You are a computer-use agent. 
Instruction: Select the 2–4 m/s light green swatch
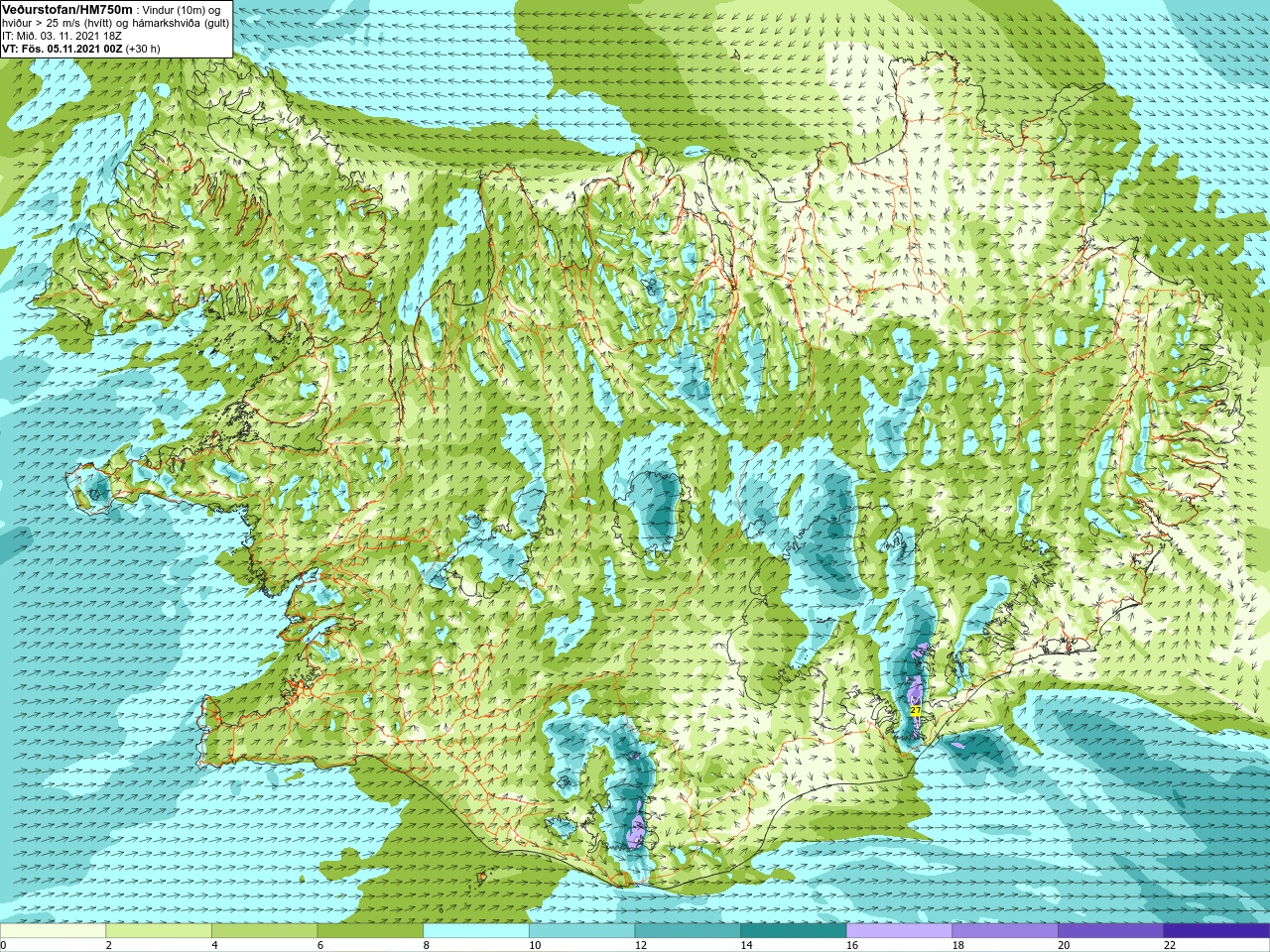(x=159, y=931)
